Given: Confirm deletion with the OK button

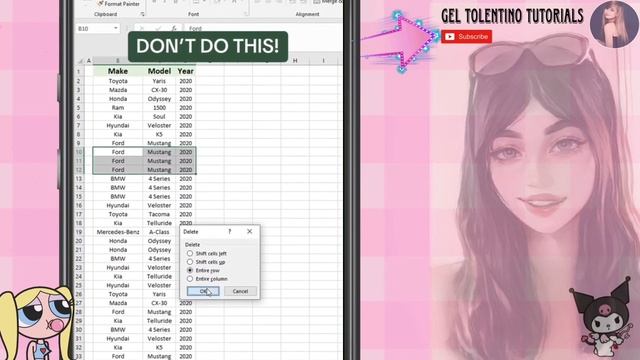Looking at the screenshot, I should click(x=203, y=291).
